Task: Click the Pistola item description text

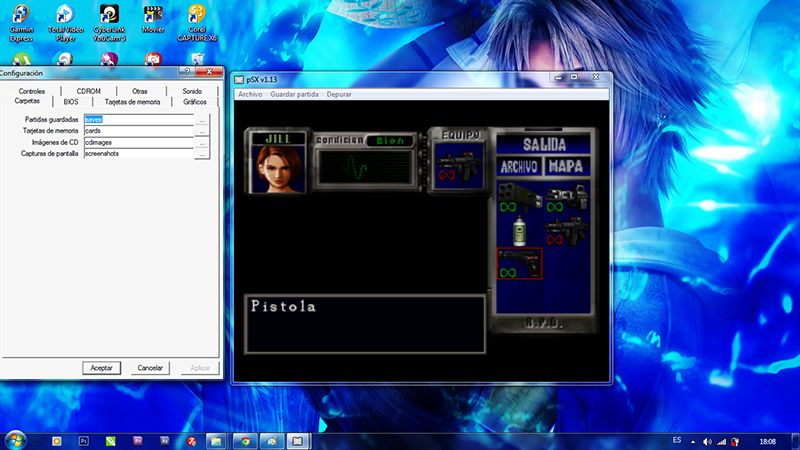Action: click(283, 306)
